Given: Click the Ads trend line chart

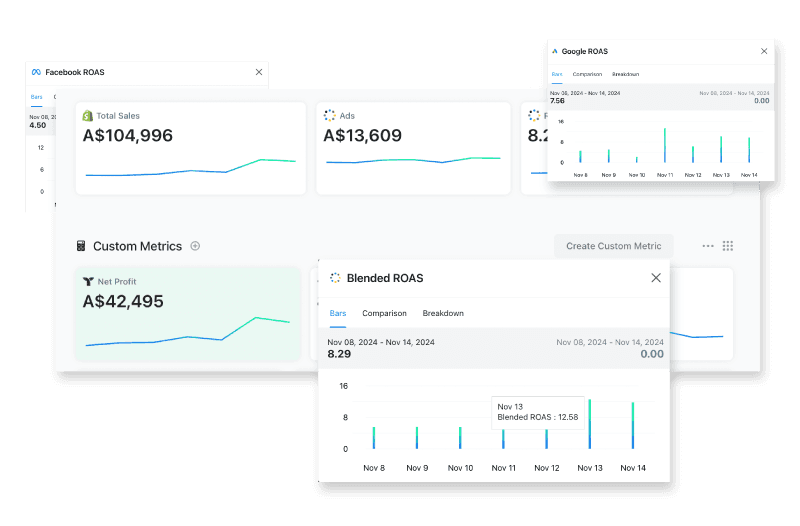Looking at the screenshot, I should click(413, 160).
